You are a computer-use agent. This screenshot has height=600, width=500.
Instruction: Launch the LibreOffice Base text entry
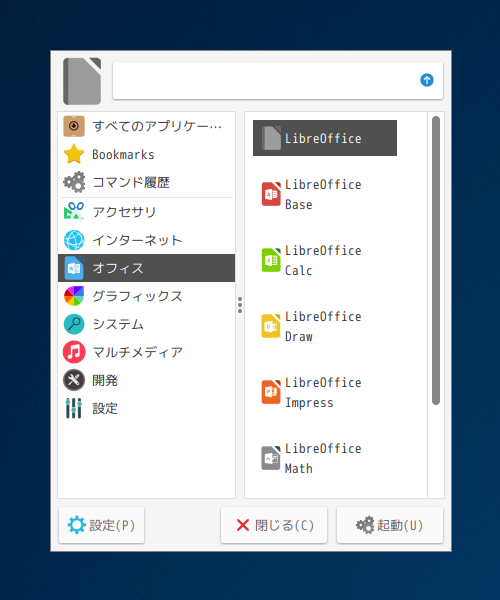tap(323, 194)
